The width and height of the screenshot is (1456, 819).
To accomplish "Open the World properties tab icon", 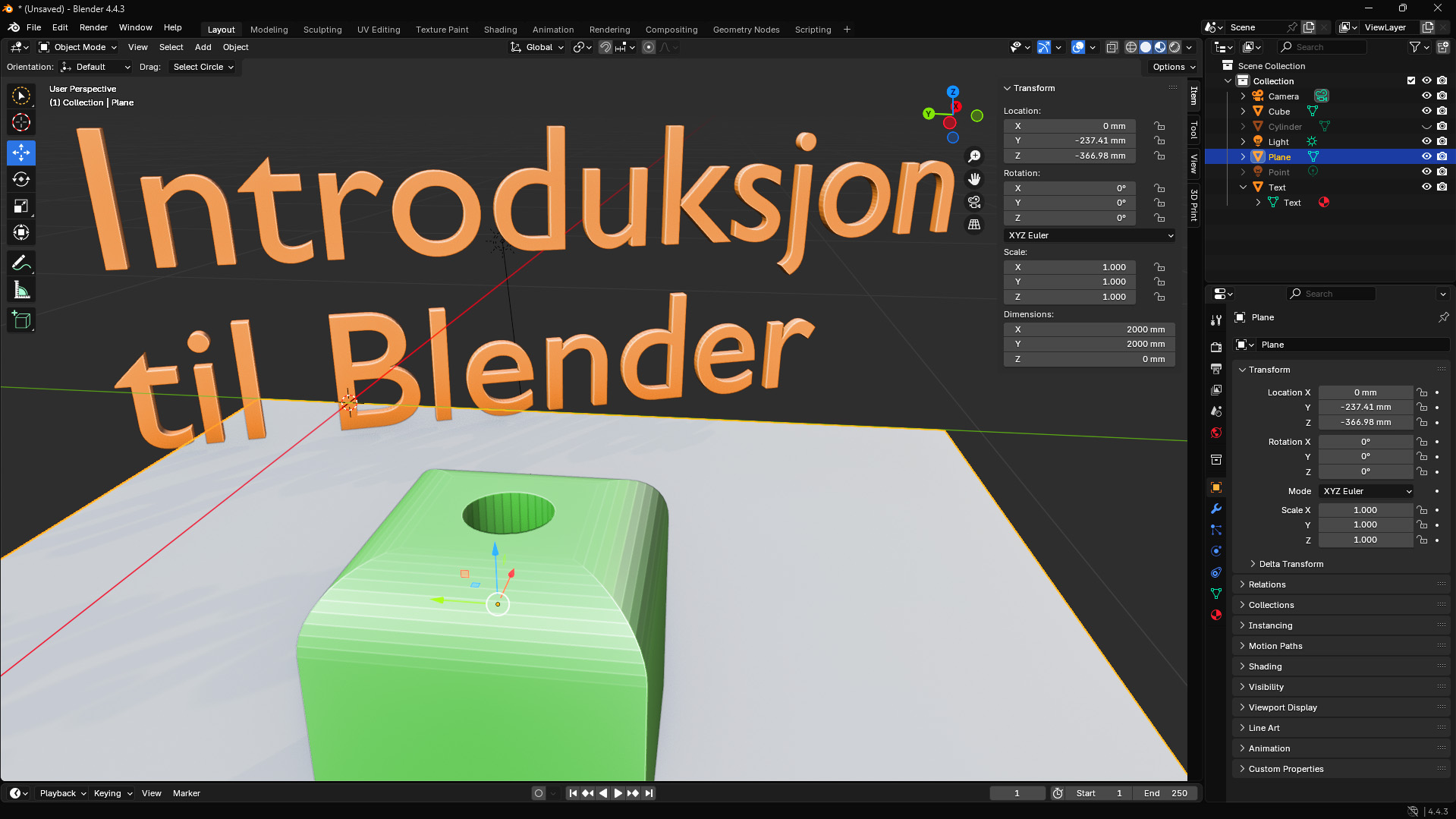I will coord(1216,433).
